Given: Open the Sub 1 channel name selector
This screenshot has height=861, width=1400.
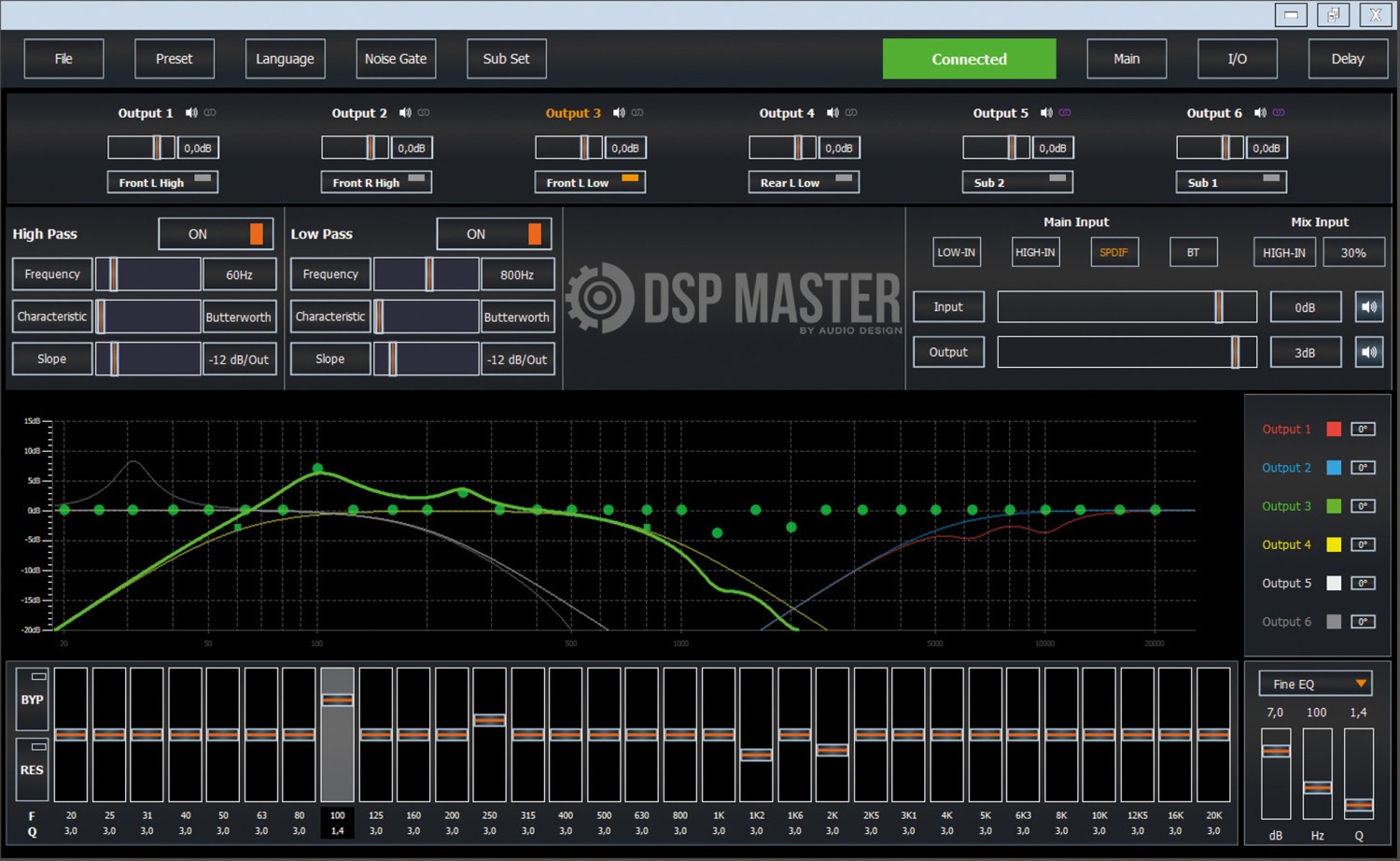Looking at the screenshot, I should (1230, 183).
